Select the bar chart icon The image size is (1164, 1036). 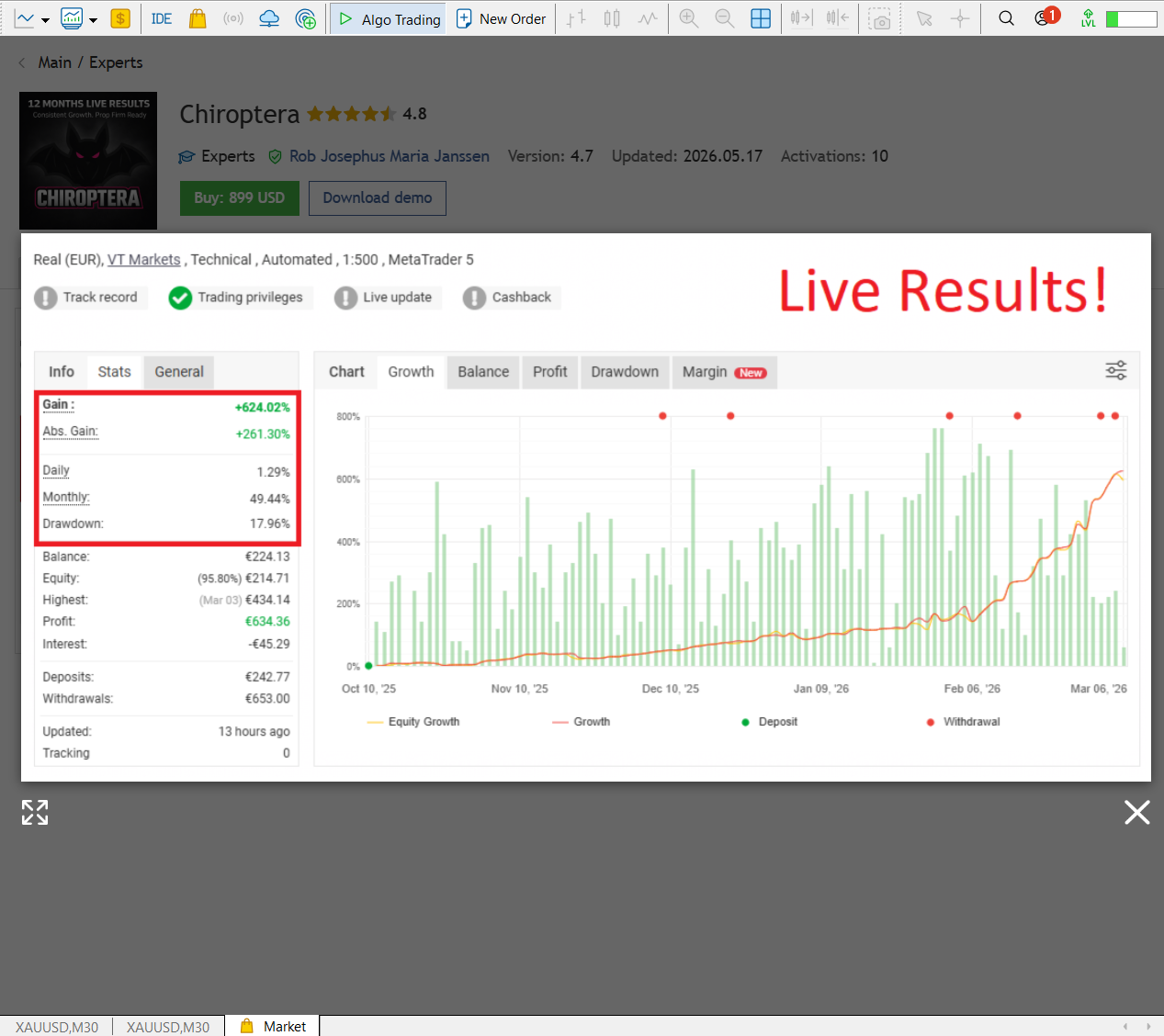576,18
